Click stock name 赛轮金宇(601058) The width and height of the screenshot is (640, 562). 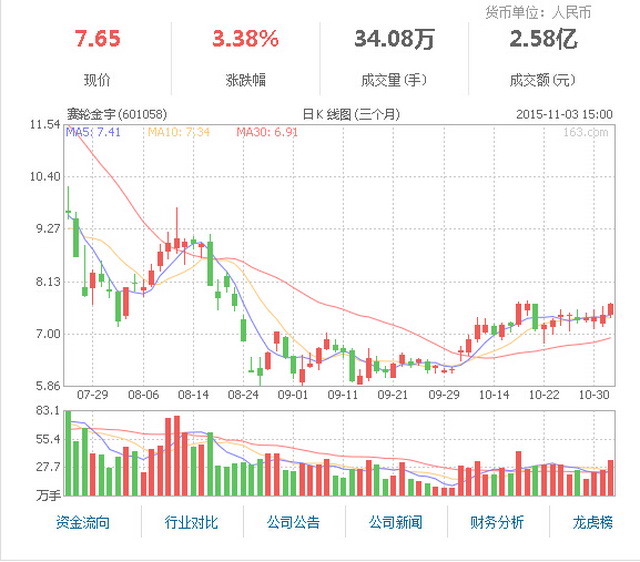point(117,114)
